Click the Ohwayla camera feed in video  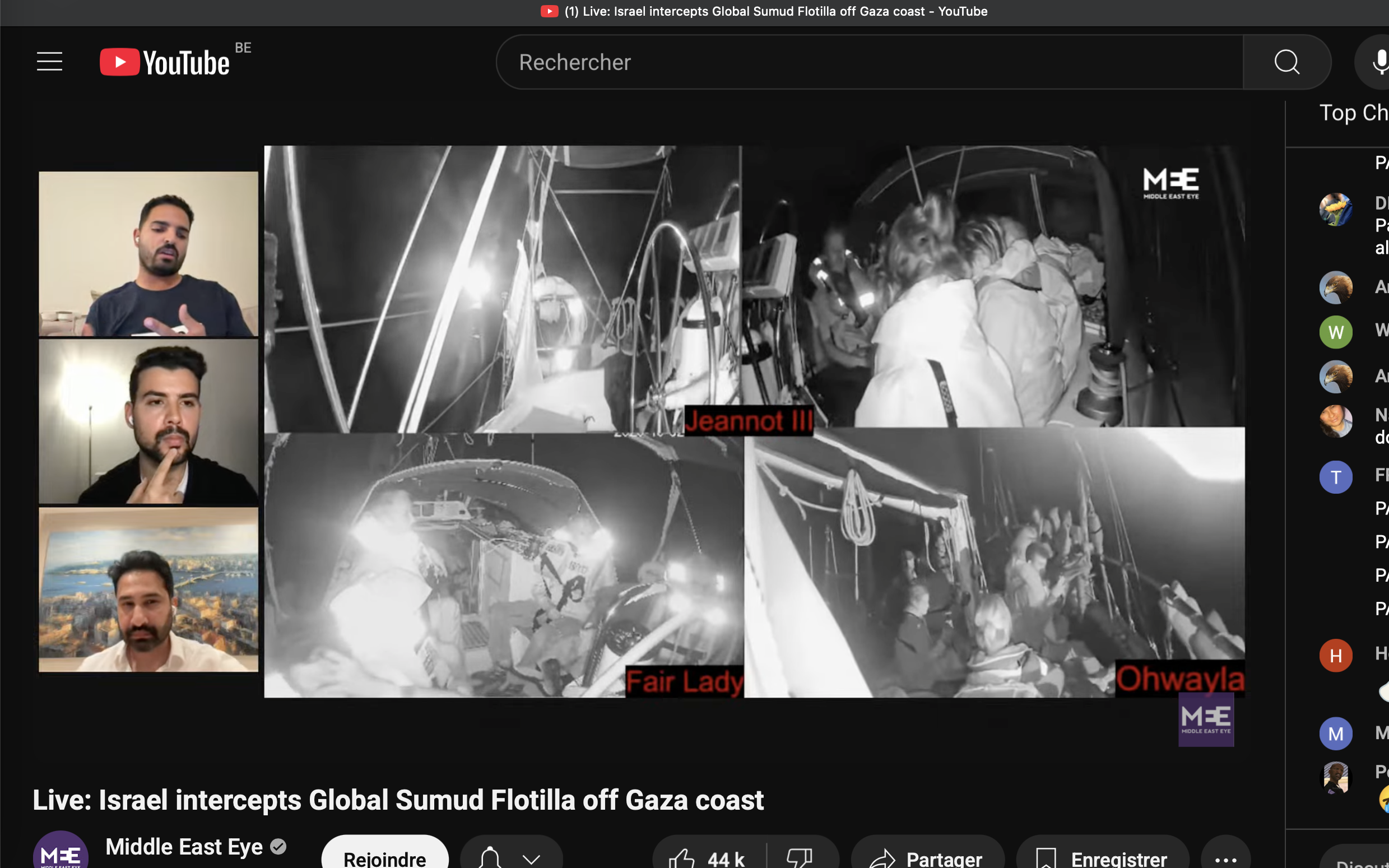pyautogui.click(x=994, y=563)
